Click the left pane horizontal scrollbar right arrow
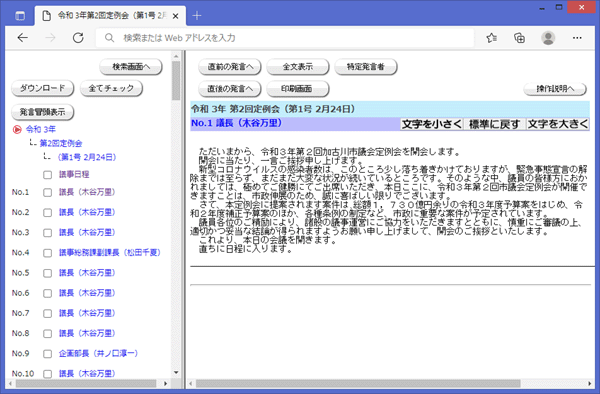Viewport: 600px width, 394px height. 165,383
